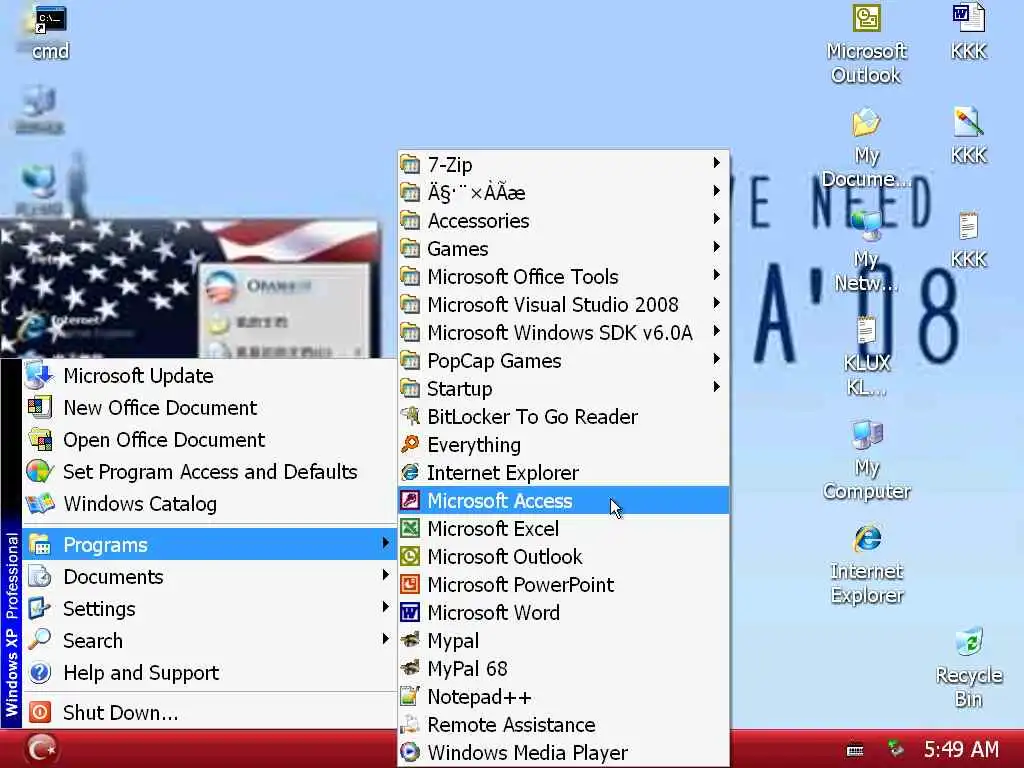This screenshot has width=1024, height=768.
Task: Click the BitLocker To Go Reader icon
Action: coord(410,416)
